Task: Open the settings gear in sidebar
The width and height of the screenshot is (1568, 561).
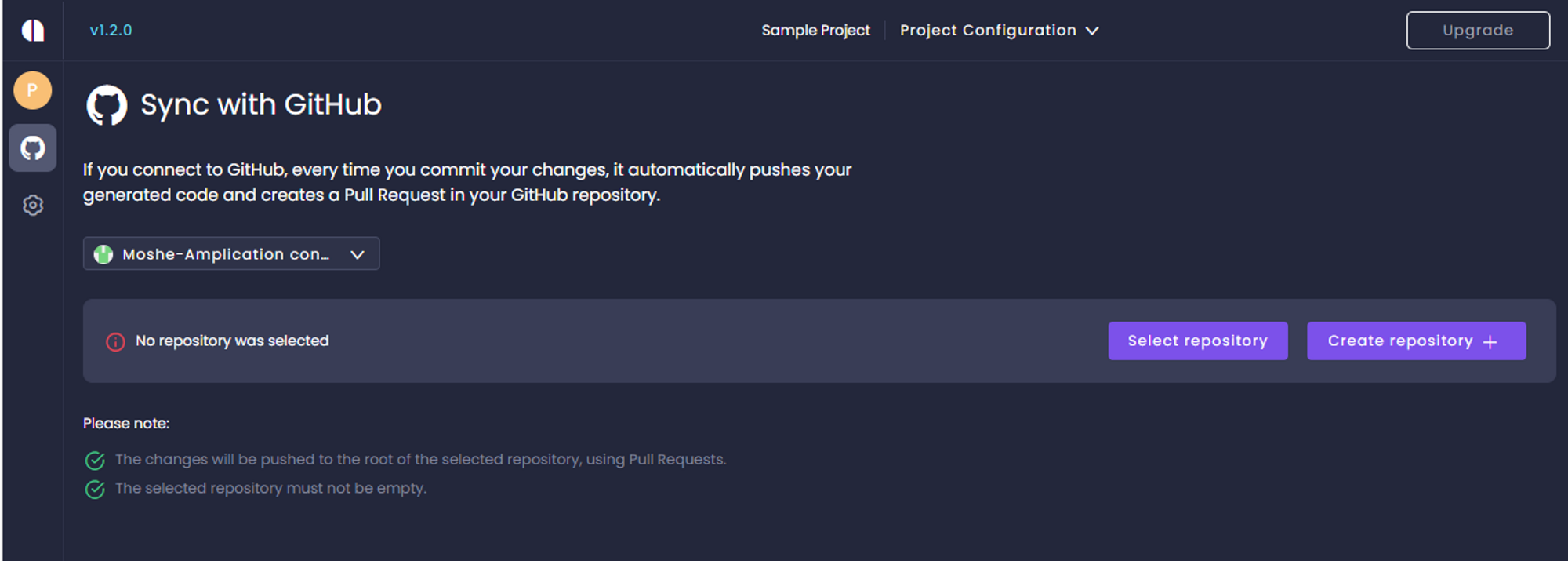Action: click(x=33, y=206)
